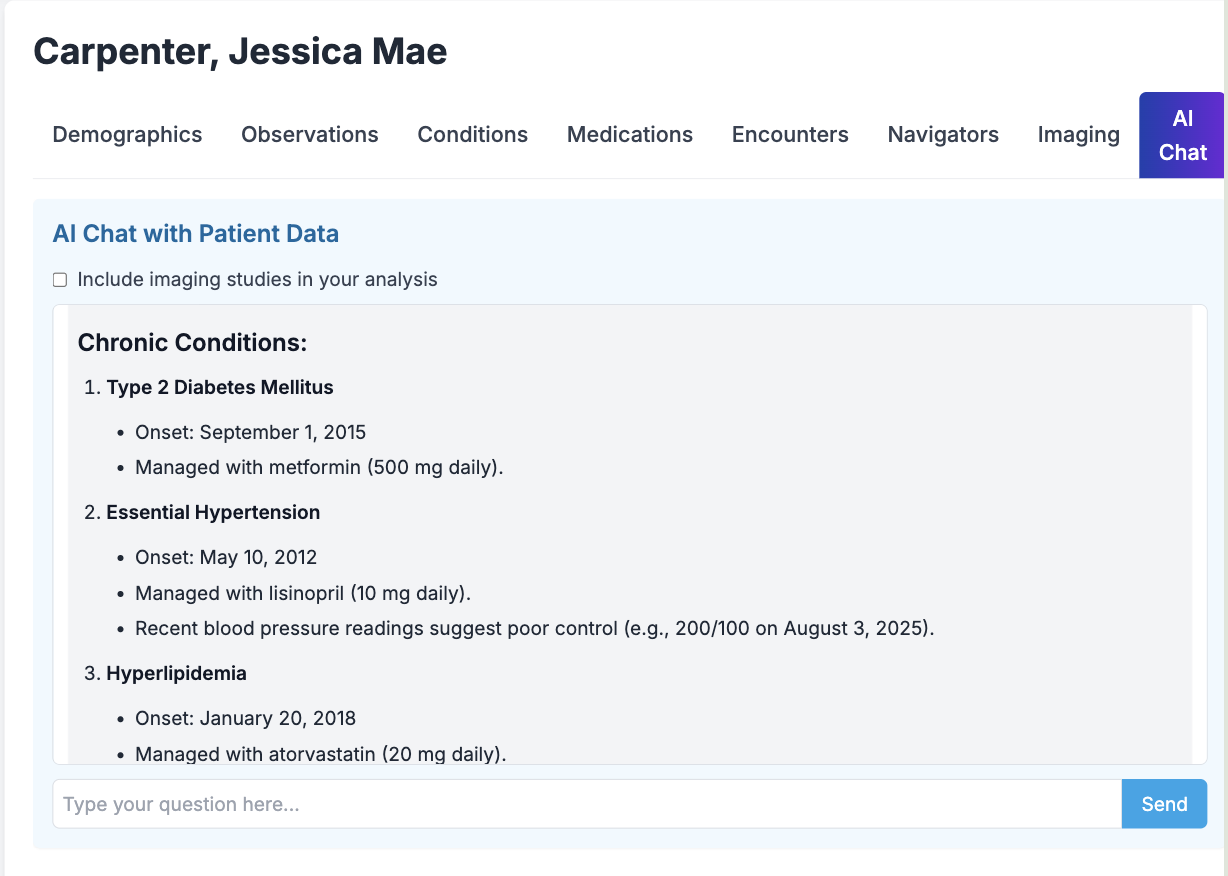Viewport: 1228px width, 876px height.
Task: Enable the include imaging studies checkbox
Action: point(60,280)
